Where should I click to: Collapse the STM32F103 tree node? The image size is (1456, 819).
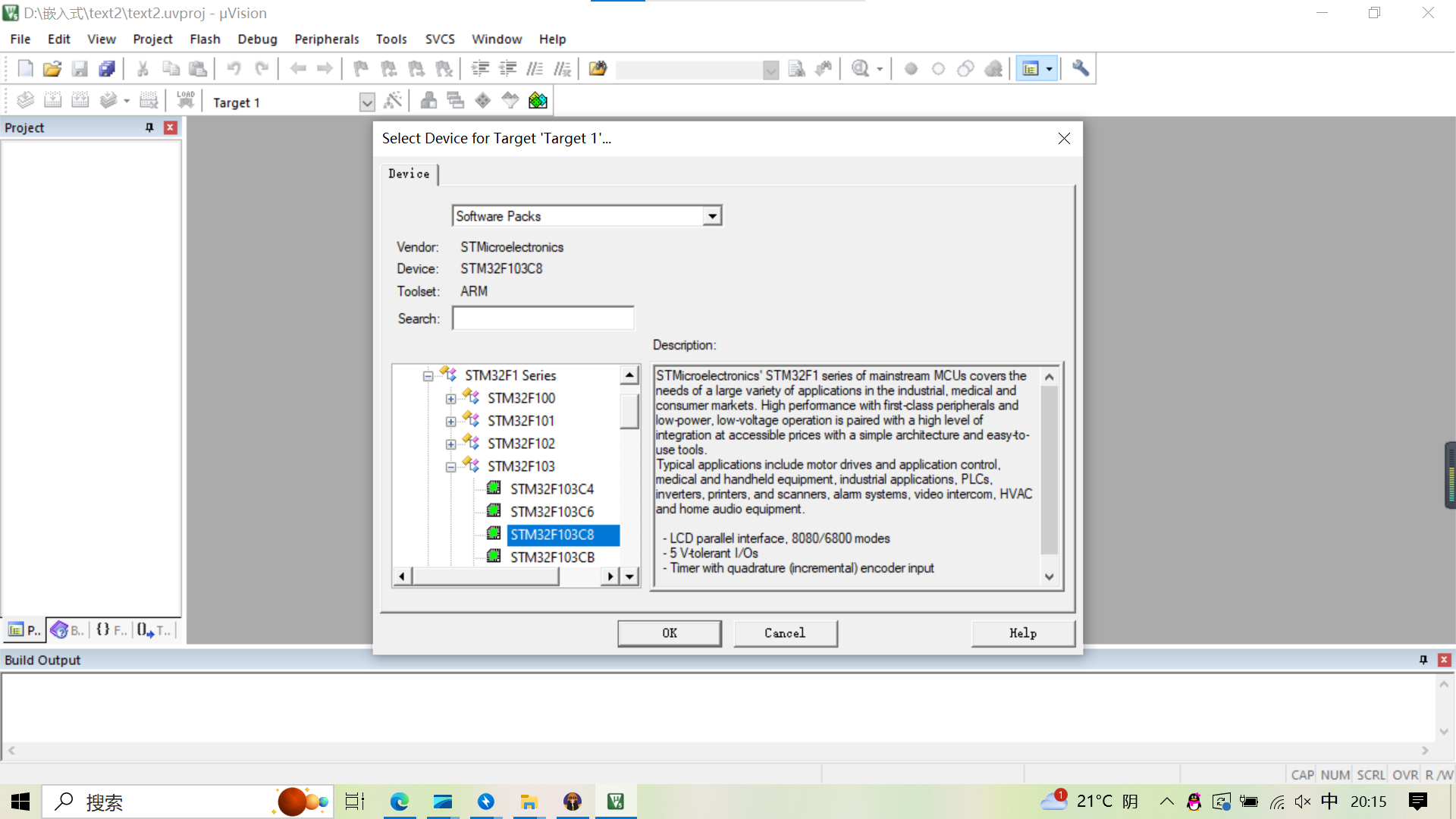click(450, 467)
